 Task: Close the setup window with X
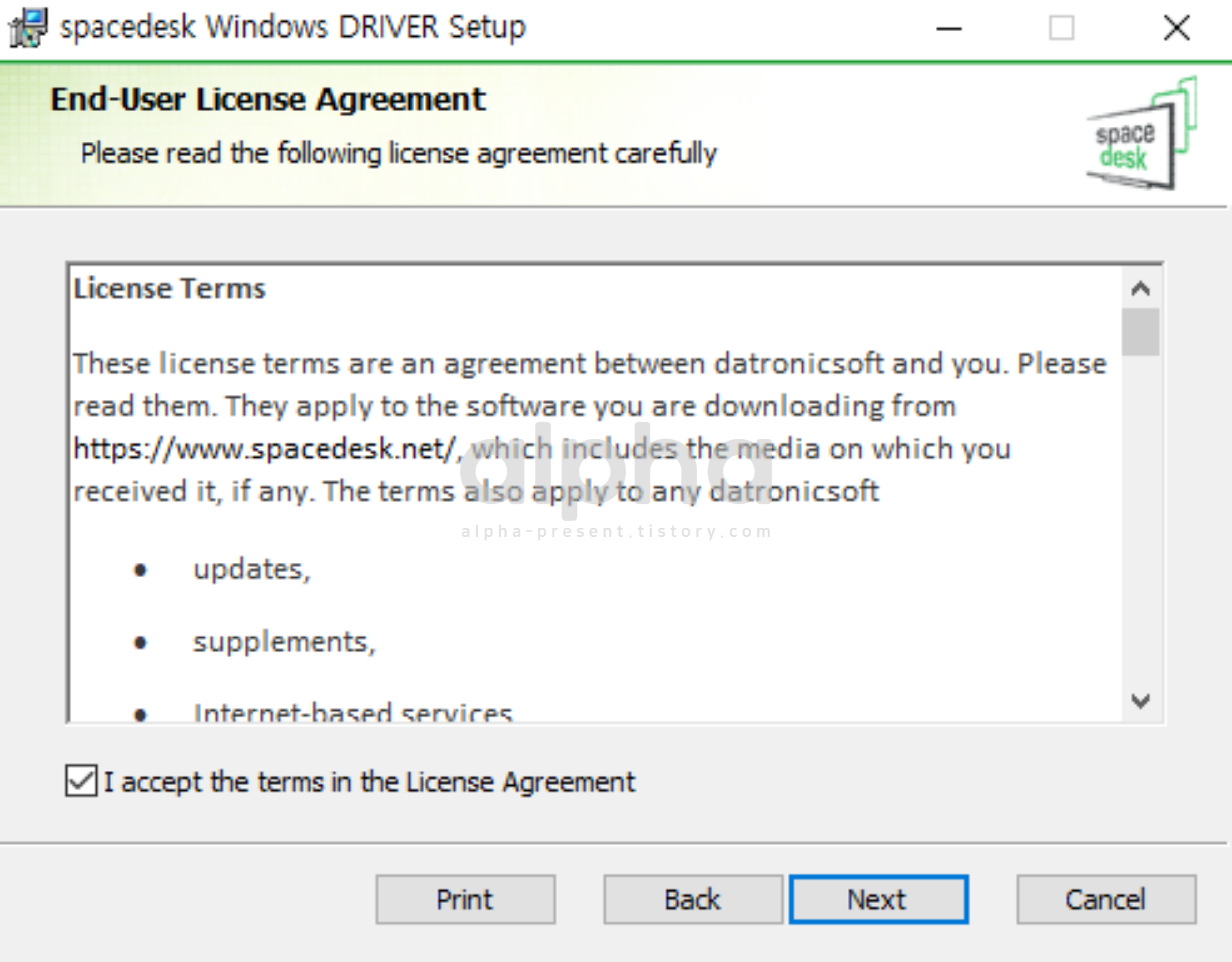pos(1176,28)
